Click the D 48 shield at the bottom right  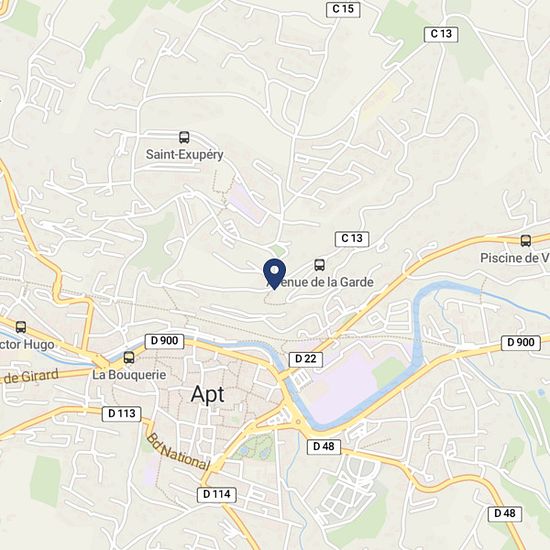(x=505, y=514)
